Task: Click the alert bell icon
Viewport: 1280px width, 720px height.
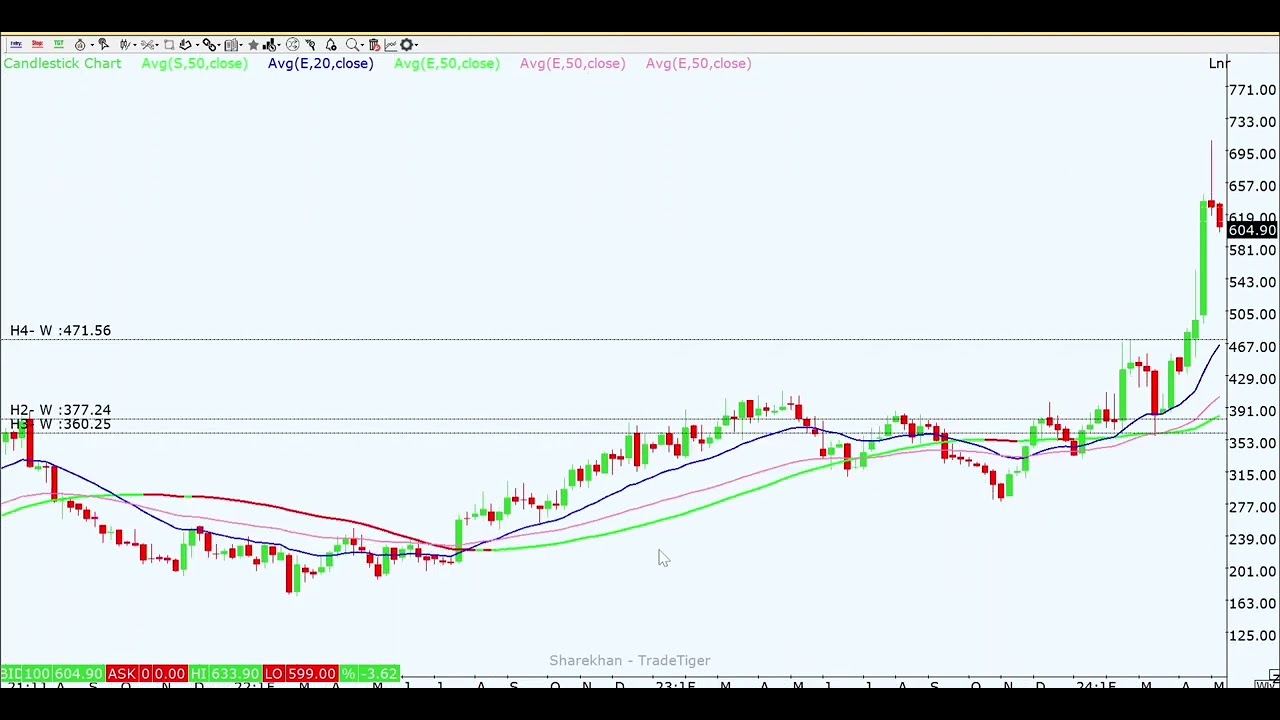Action: coord(331,44)
